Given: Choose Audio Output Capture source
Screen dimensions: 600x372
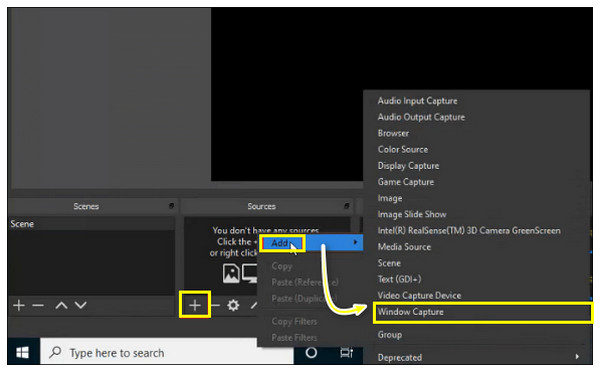Looking at the screenshot, I should 421,117.
